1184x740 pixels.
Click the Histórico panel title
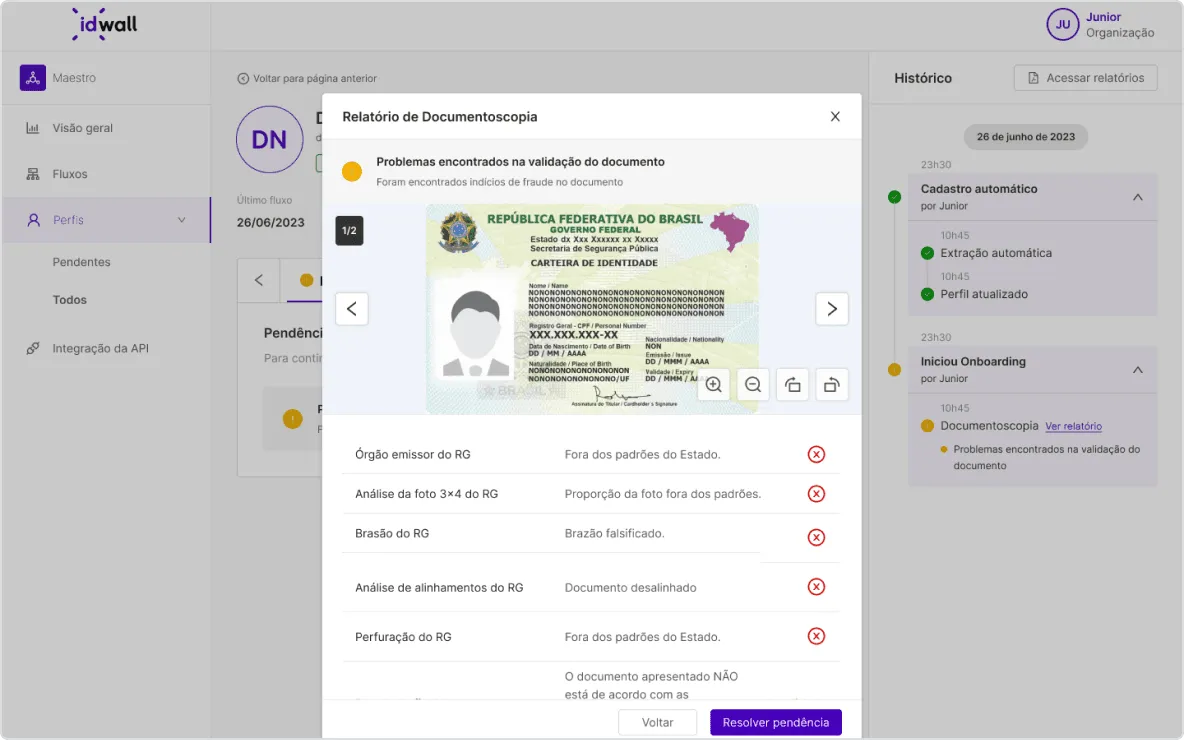923,78
